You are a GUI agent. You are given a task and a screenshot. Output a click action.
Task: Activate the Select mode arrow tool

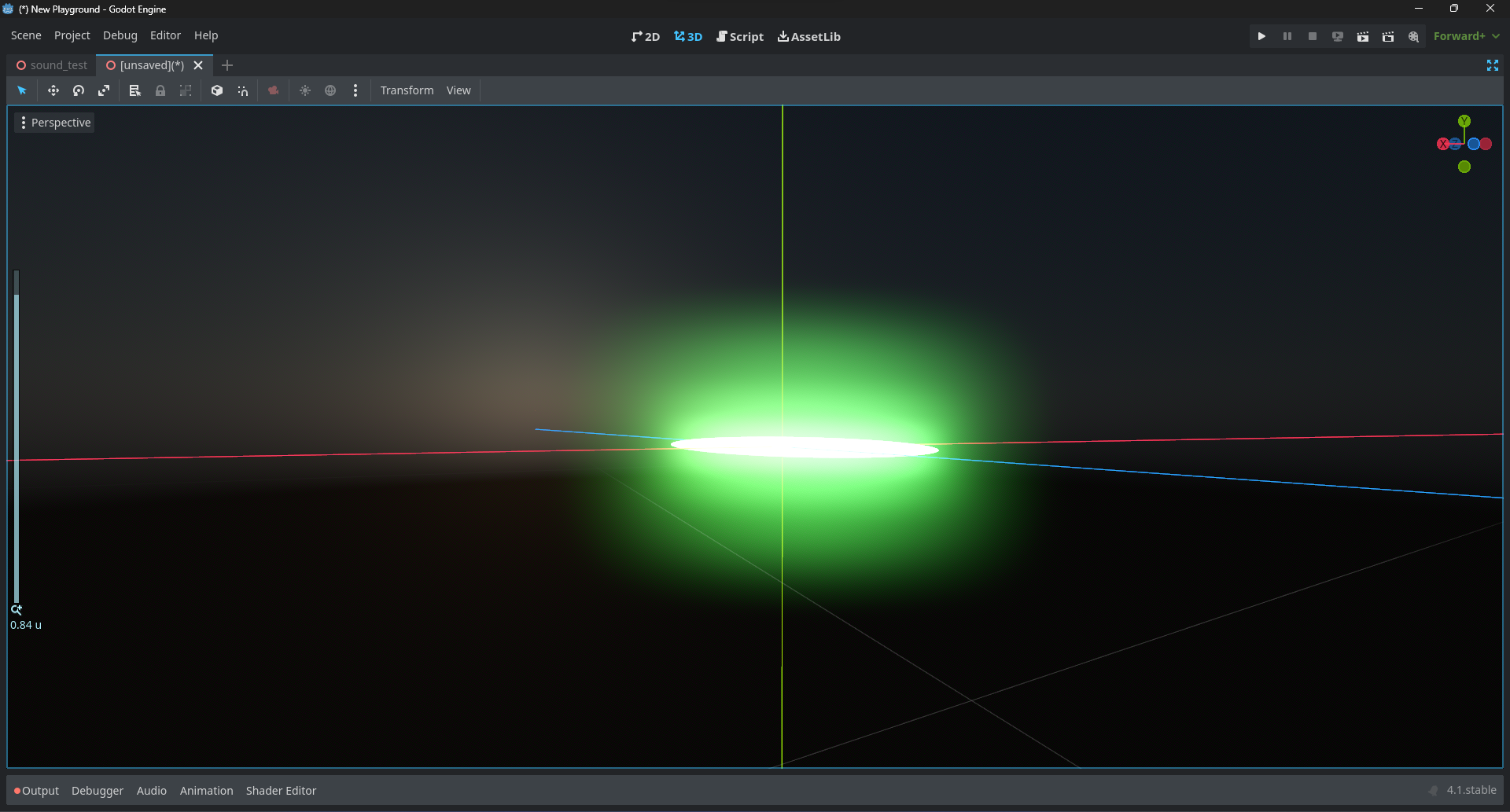[22, 90]
